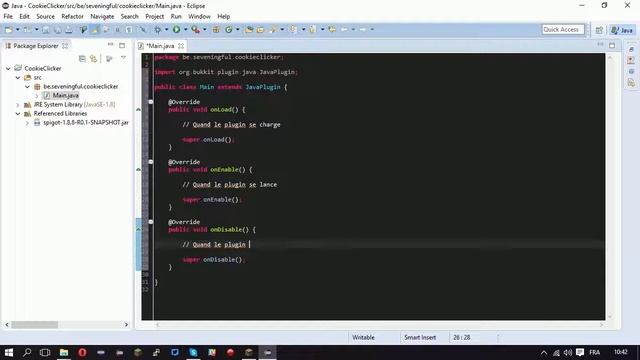Image resolution: width=640 pixels, height=360 pixels.
Task: Click the New file wizard toolbar icon
Action: coord(8,29)
